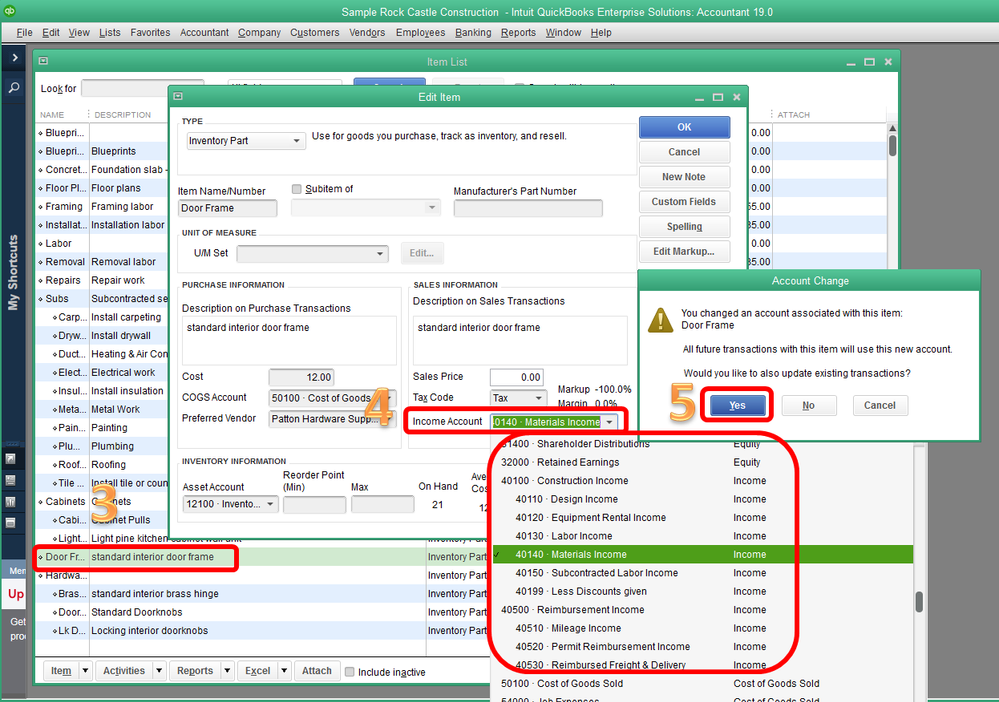The width and height of the screenshot is (999, 702).
Task: Open the File menu
Action: 24,32
